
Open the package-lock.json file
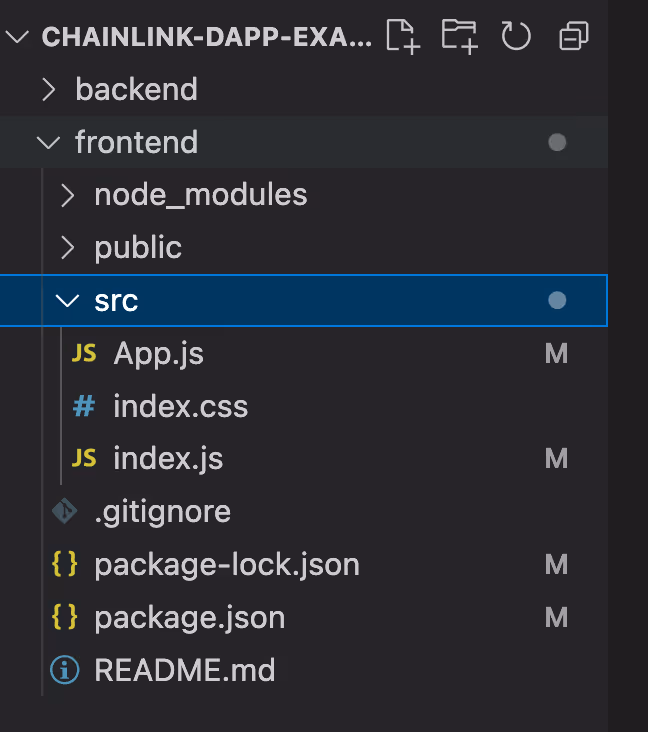[304, 564]
